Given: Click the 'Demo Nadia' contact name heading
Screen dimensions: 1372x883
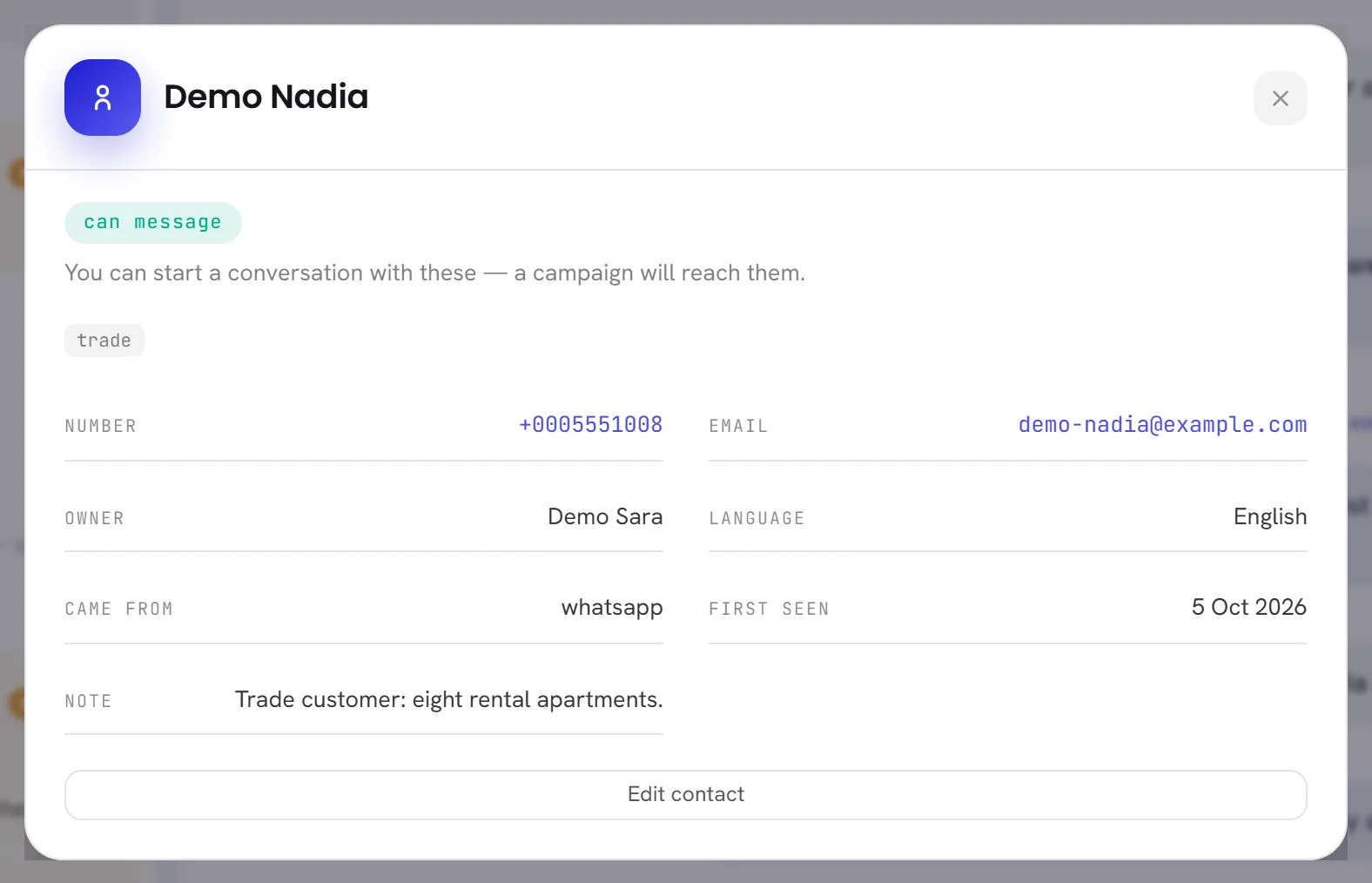Looking at the screenshot, I should pos(266,97).
